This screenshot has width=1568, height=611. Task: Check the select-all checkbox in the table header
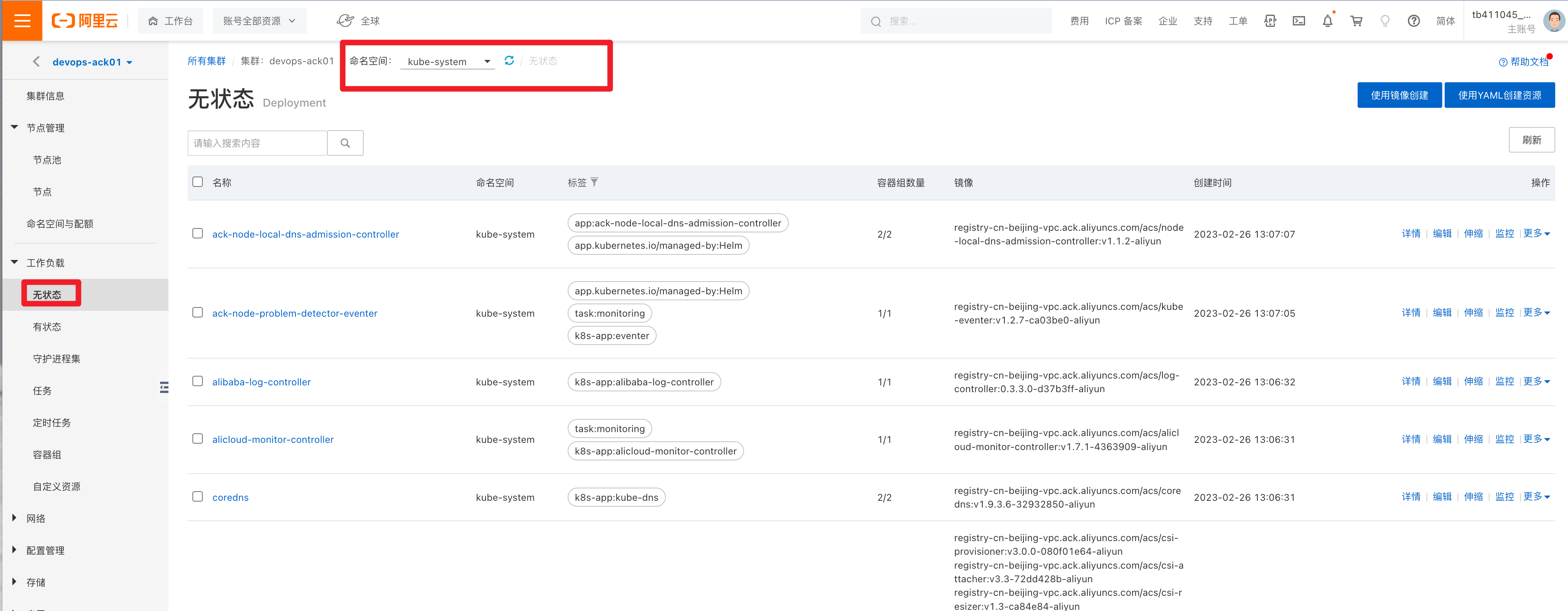pyautogui.click(x=198, y=182)
